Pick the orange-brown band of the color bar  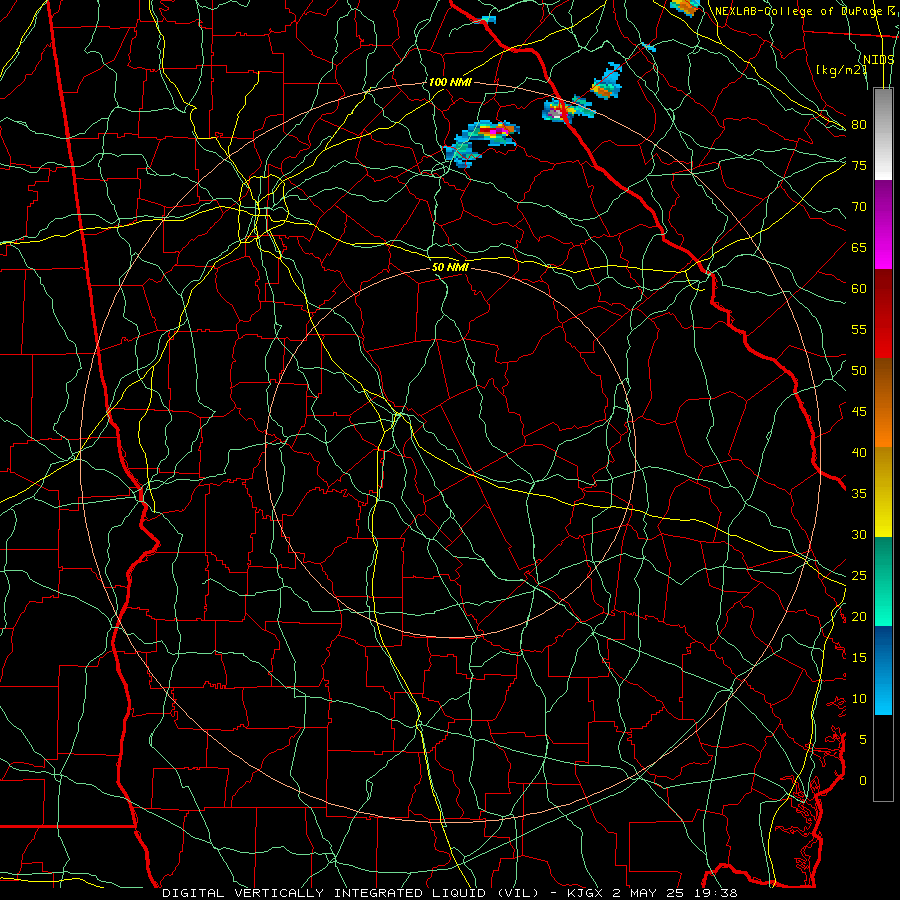click(x=883, y=403)
